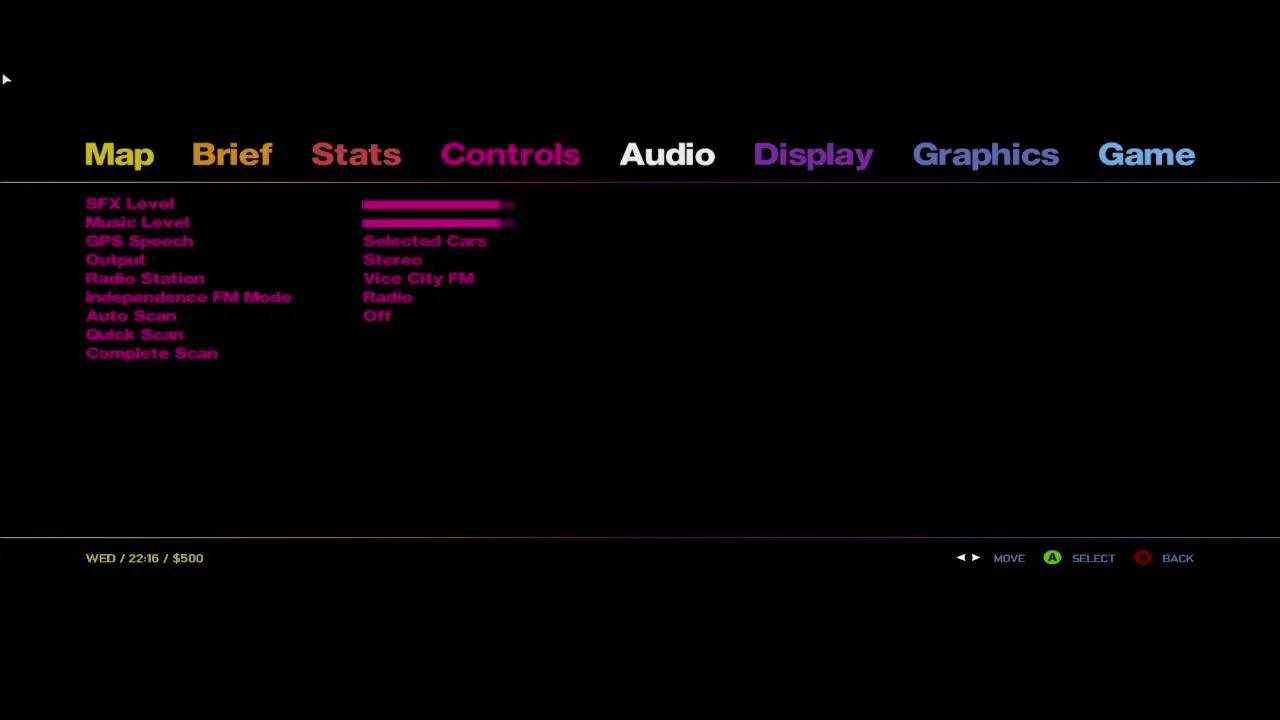
Task: Adjust the SFX Level slider
Action: [438, 204]
